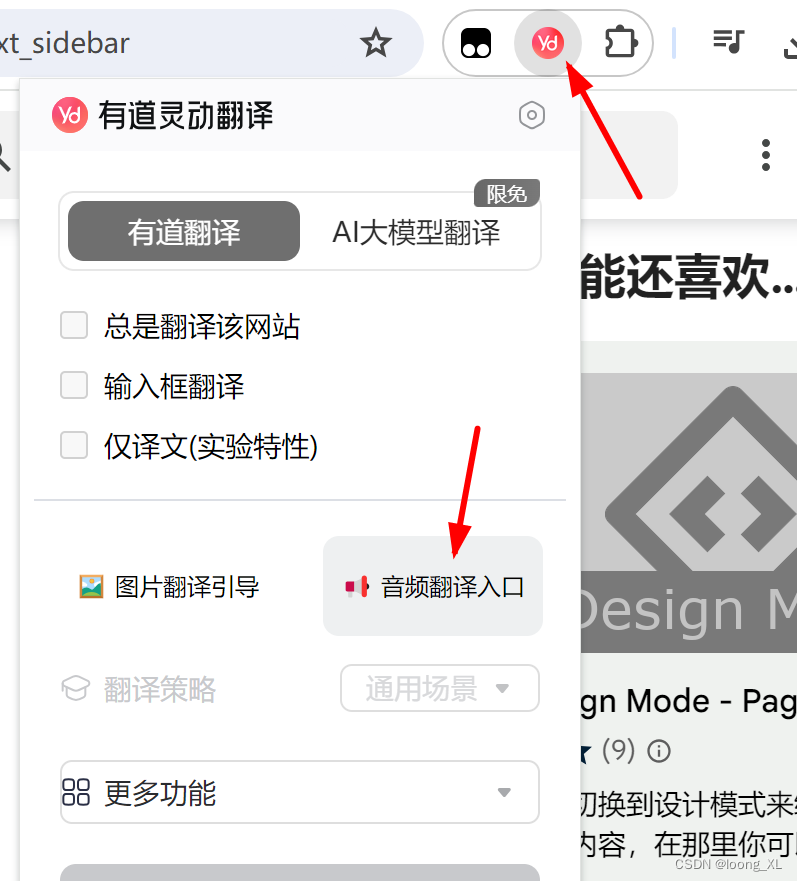The height and width of the screenshot is (881, 797).
Task: Open the three-dot vertical menu icon
Action: (x=766, y=155)
